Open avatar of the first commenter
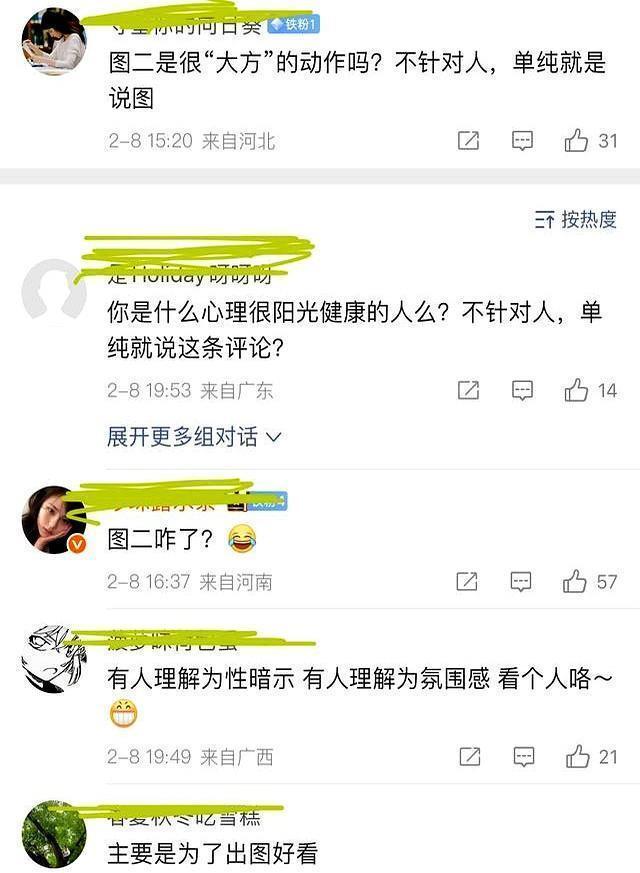640x873 pixels. [54, 41]
